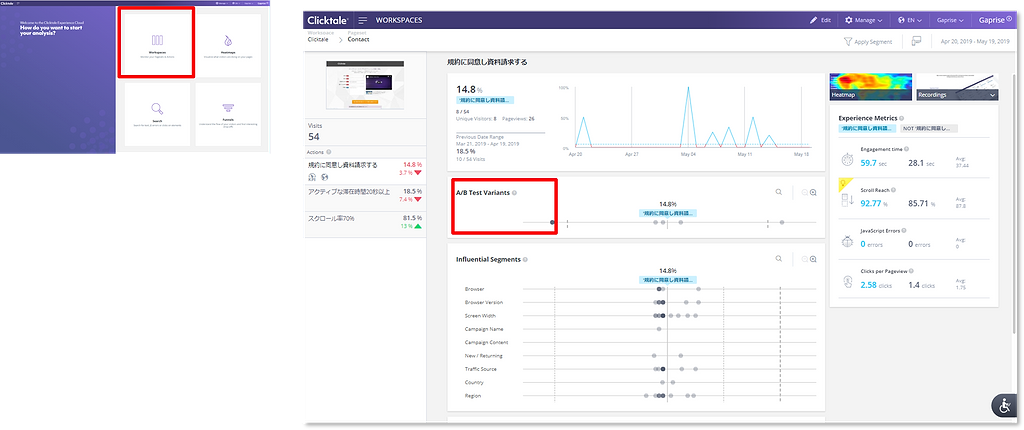This screenshot has width=1024, height=430.
Task: Click the info icon next to Actions
Action: [328, 152]
